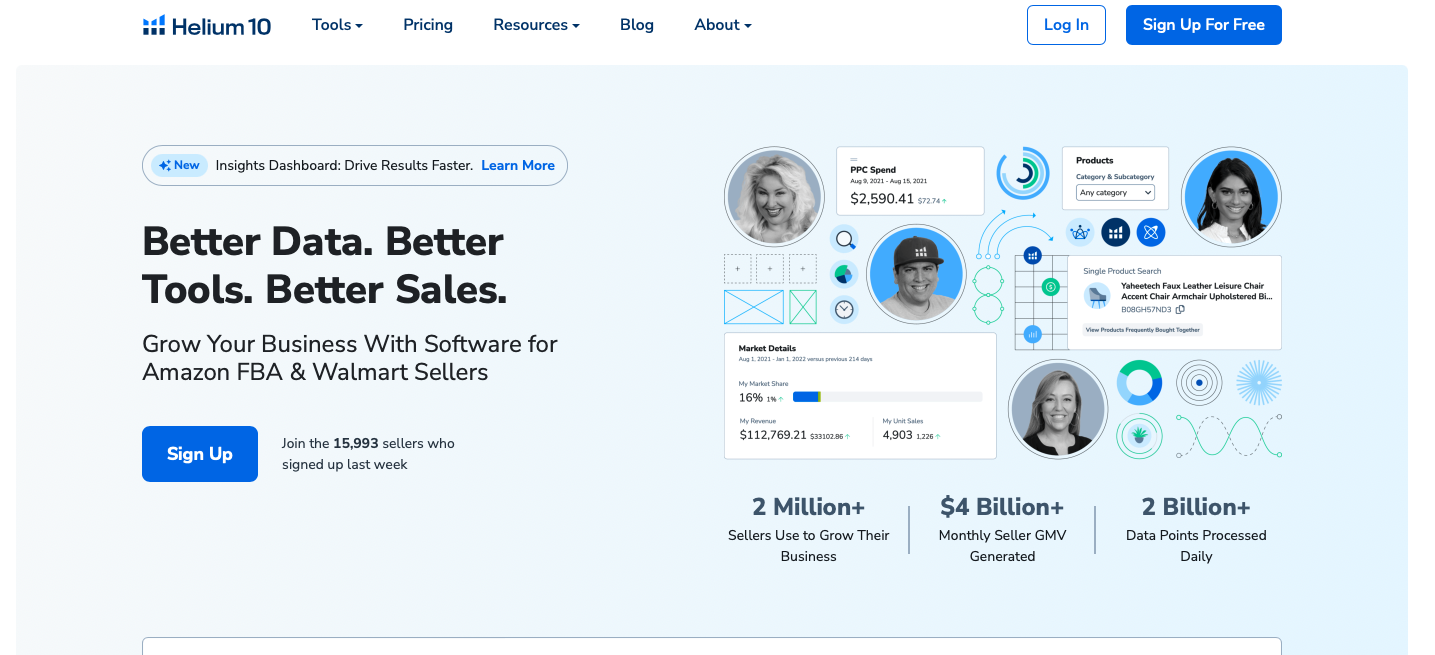
Task: Click the 4,903 unit sales value
Action: pos(898,435)
